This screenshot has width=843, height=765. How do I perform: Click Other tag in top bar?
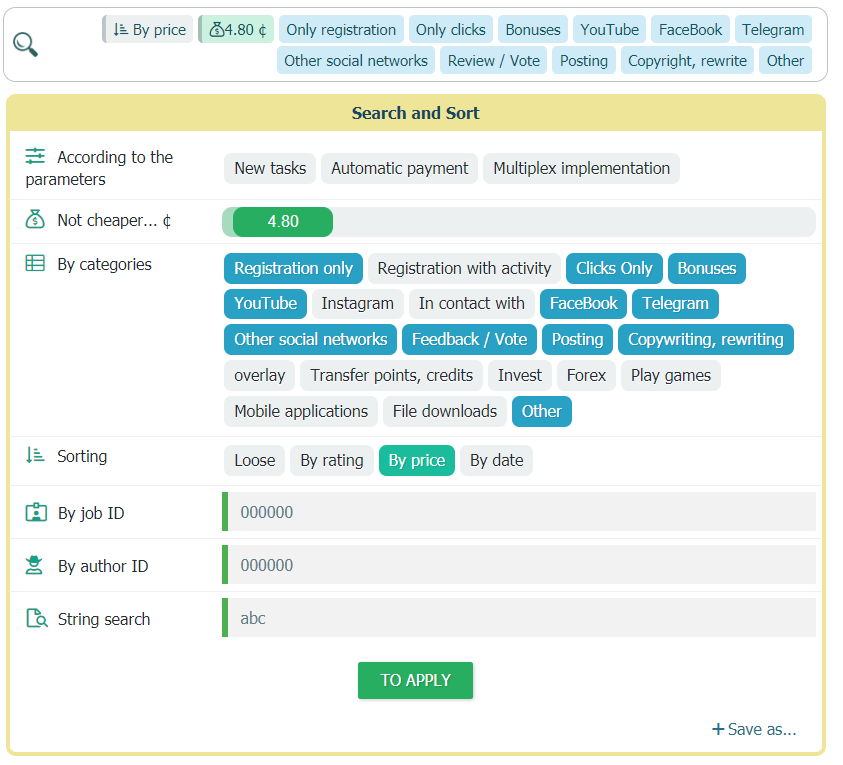pos(785,60)
